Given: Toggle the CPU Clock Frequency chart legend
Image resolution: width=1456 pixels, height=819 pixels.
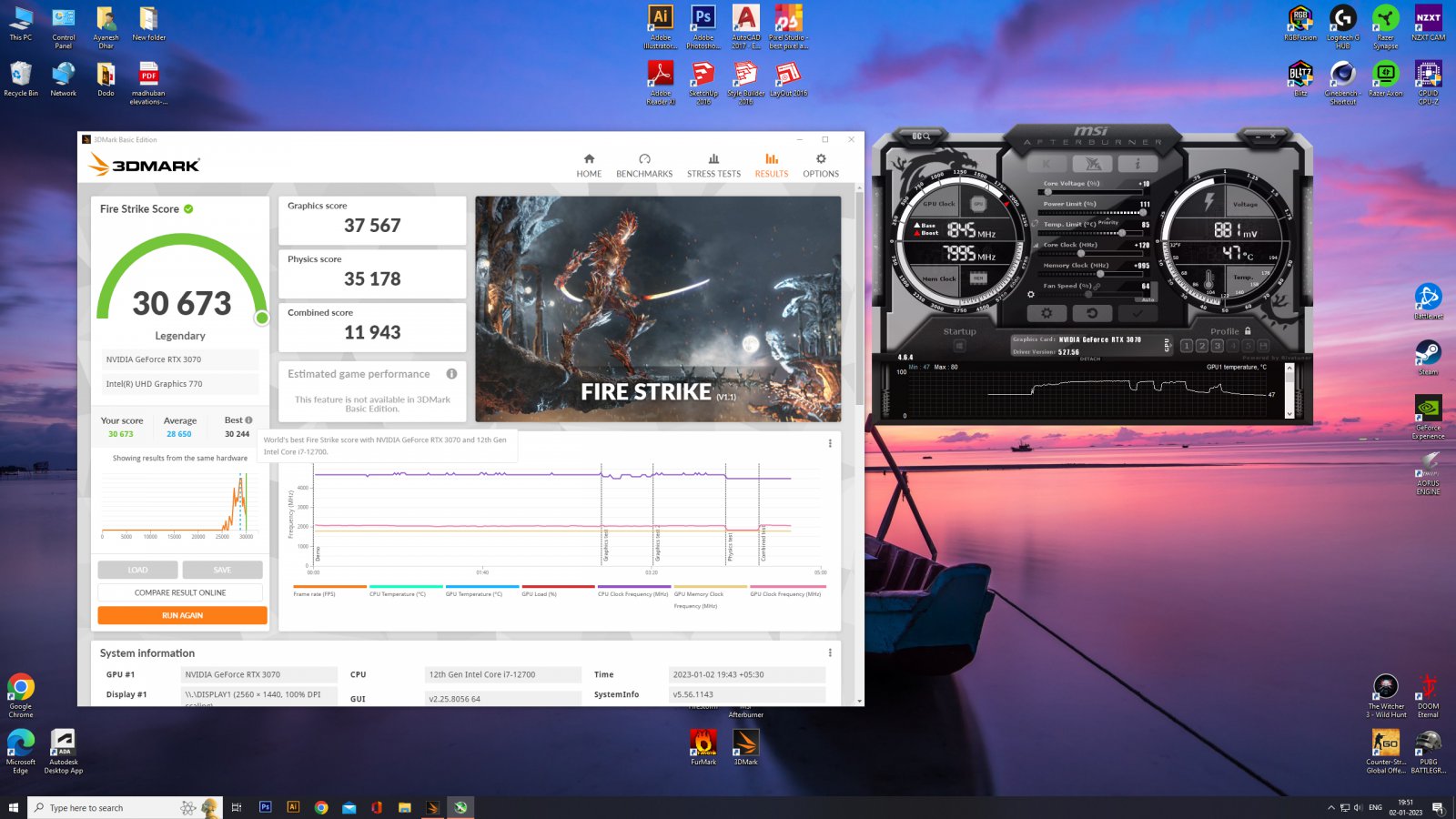Looking at the screenshot, I should 633,591.
